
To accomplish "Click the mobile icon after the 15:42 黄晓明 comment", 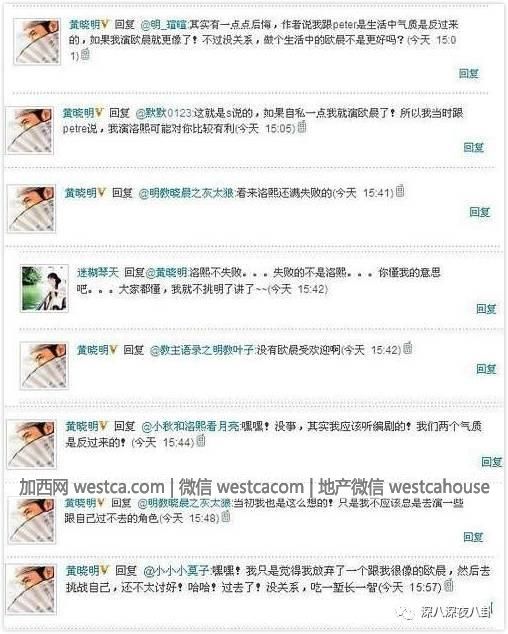I will tap(408, 348).
